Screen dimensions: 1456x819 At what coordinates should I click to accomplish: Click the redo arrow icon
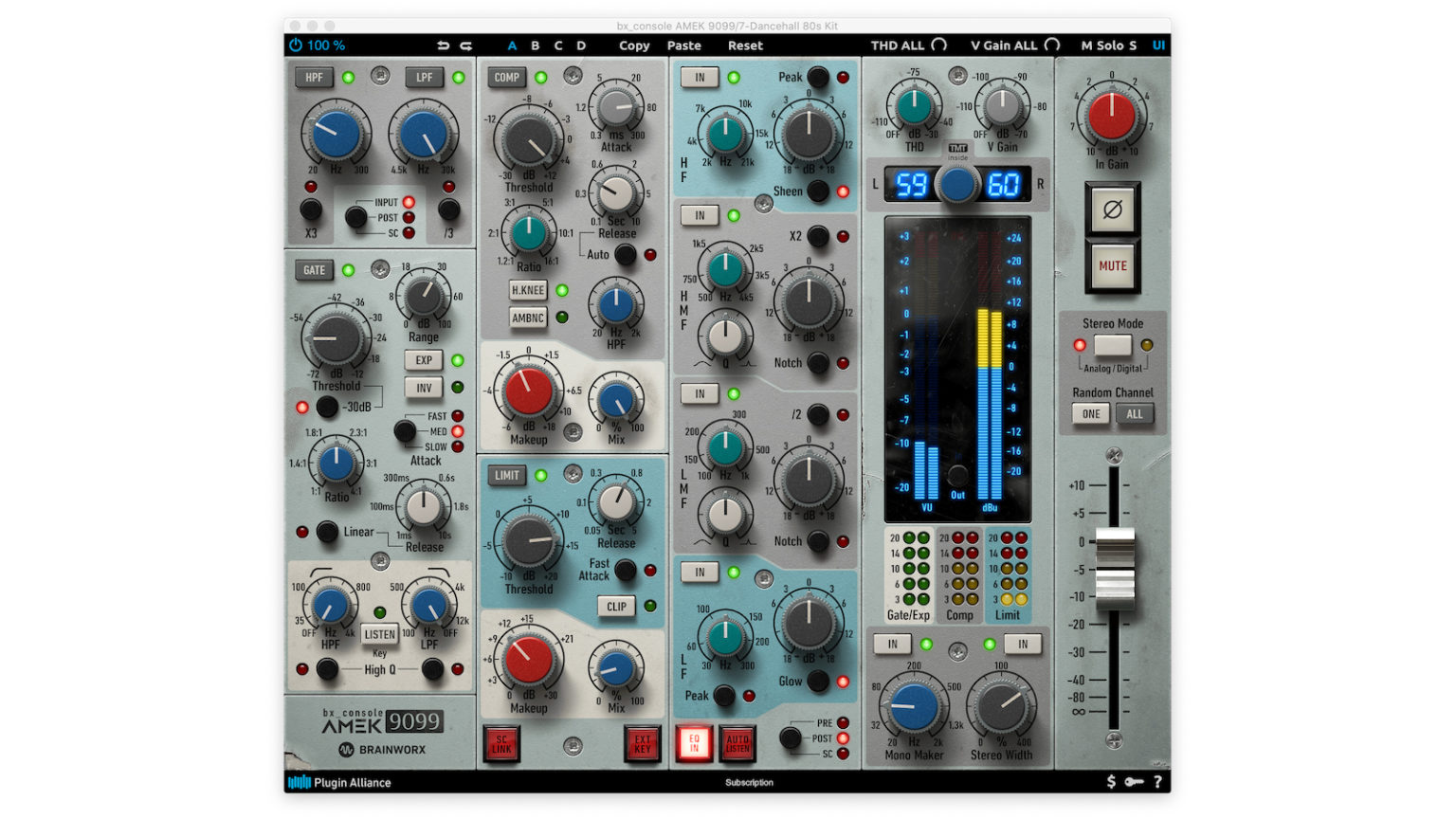coord(465,45)
